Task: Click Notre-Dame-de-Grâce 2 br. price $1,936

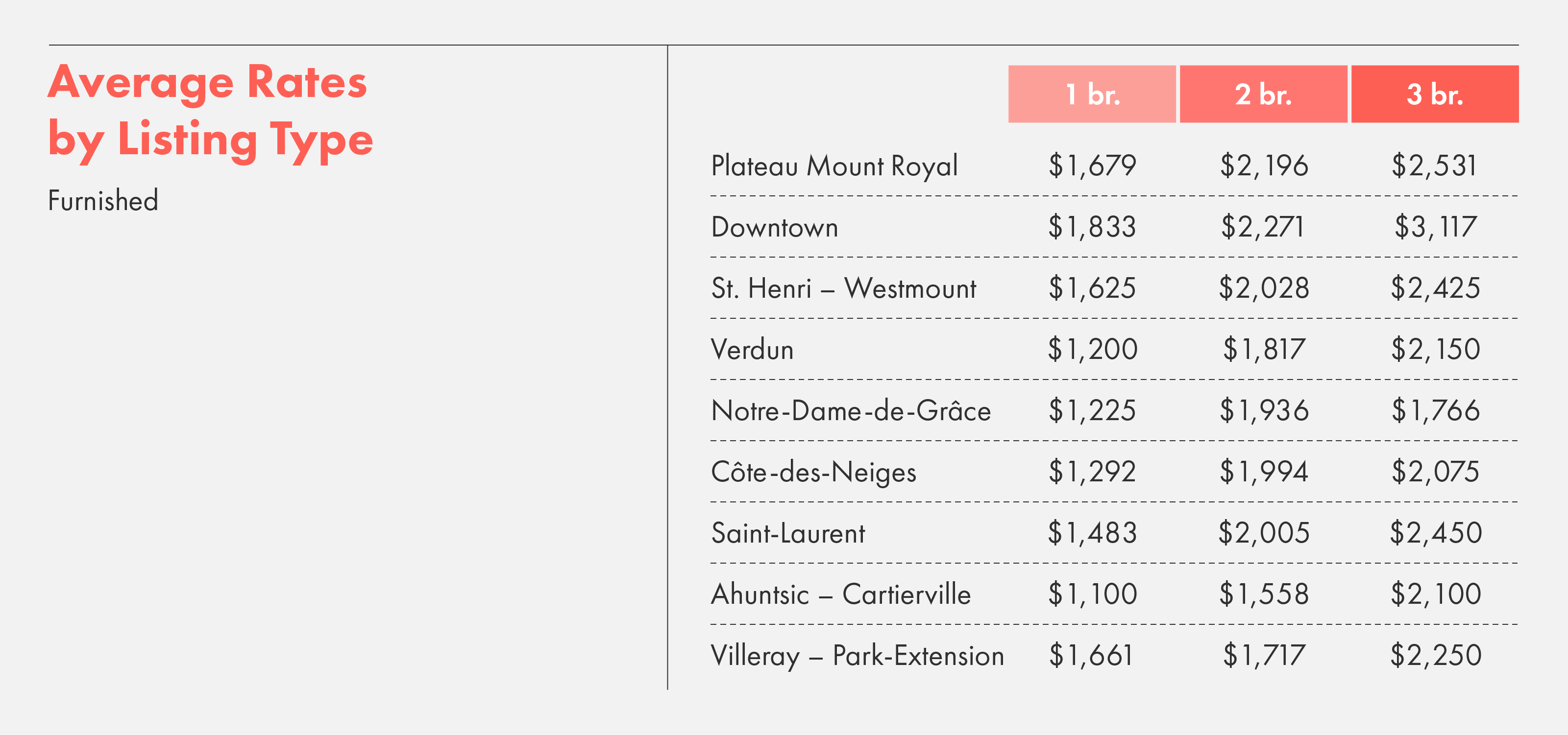Action: tap(1264, 410)
